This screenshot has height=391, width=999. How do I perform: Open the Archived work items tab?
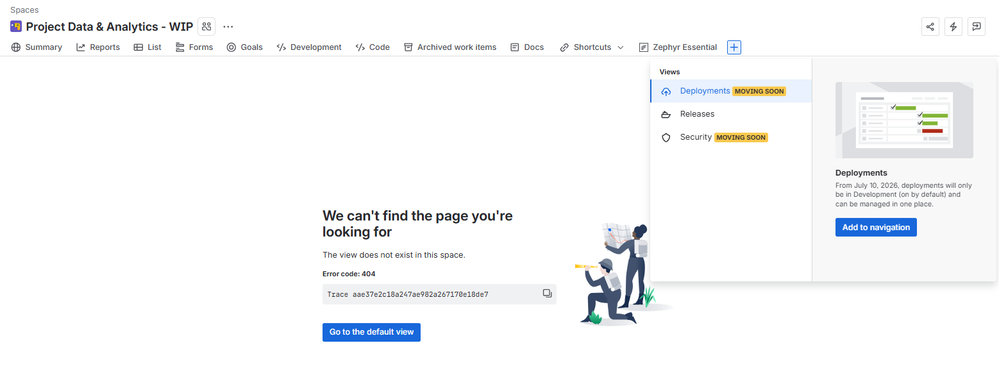(450, 47)
